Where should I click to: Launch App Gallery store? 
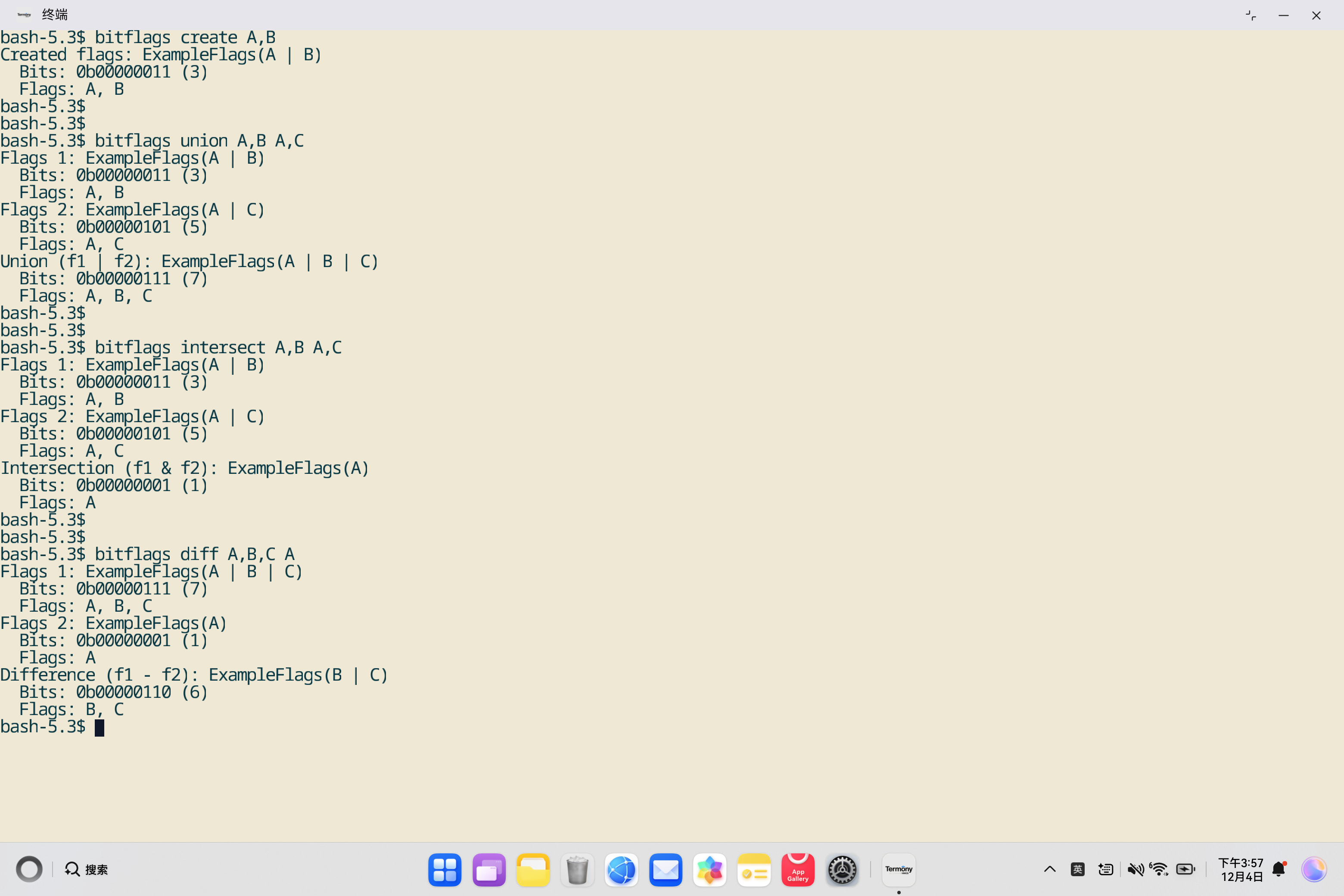[798, 869]
